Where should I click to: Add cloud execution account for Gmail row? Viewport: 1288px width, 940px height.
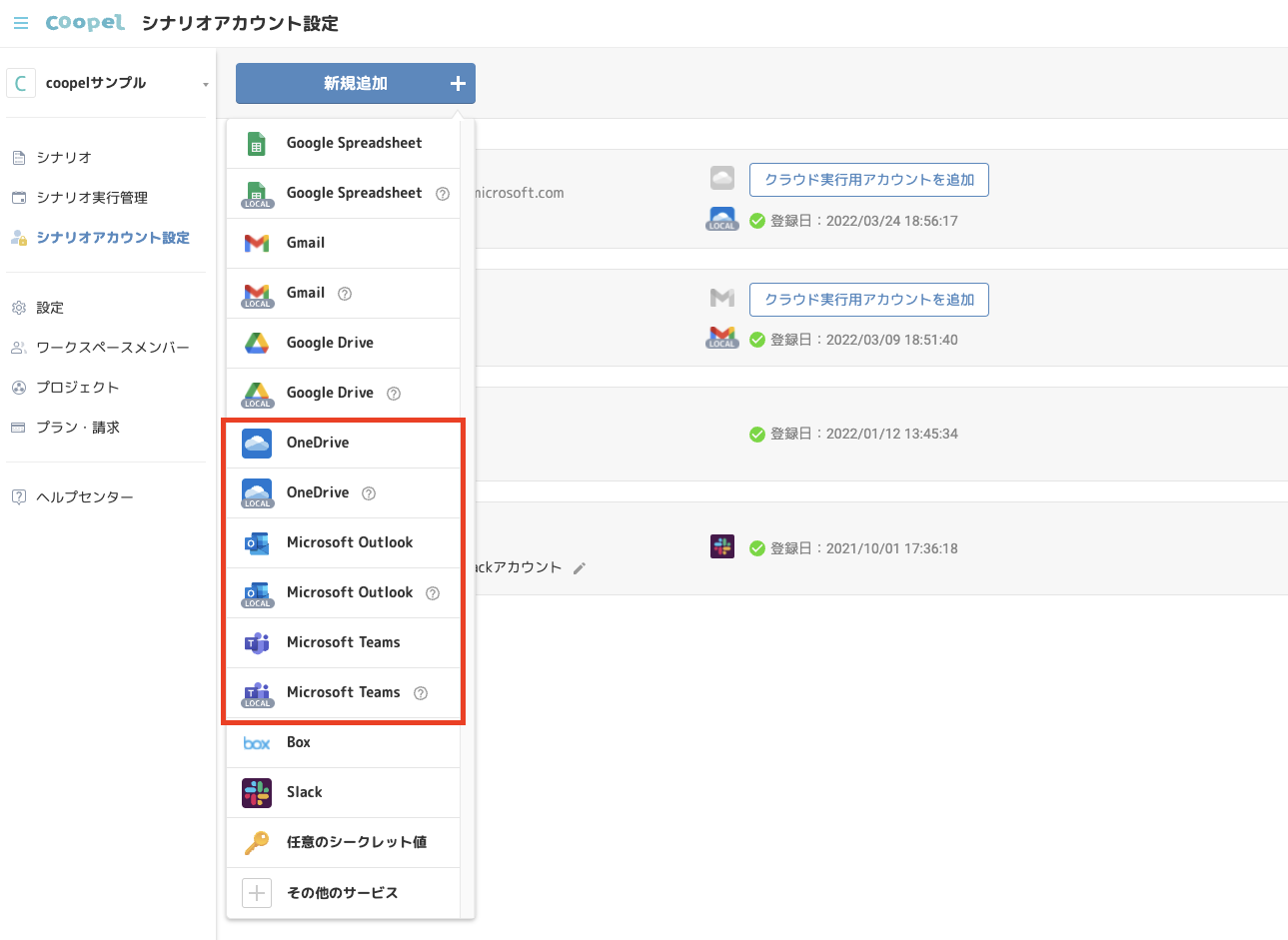pos(869,300)
